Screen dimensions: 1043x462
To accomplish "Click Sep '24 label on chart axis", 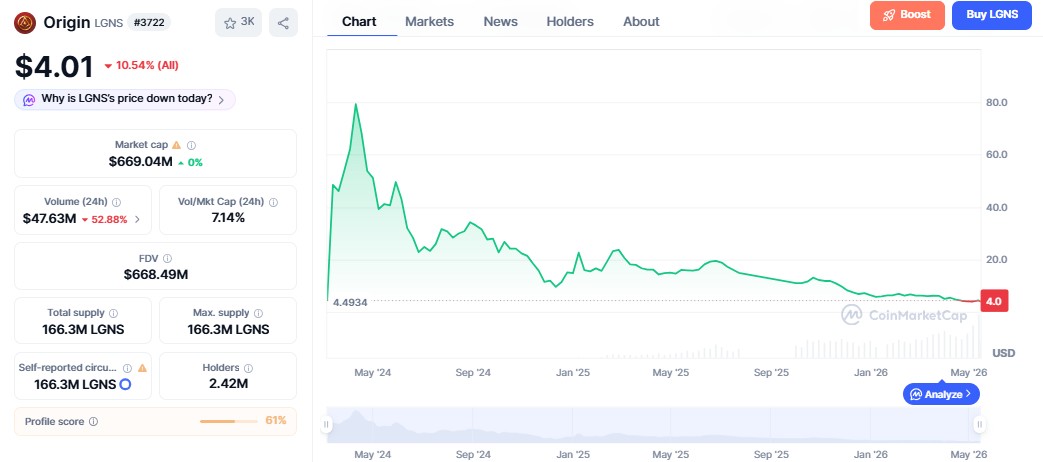I will pyautogui.click(x=473, y=372).
